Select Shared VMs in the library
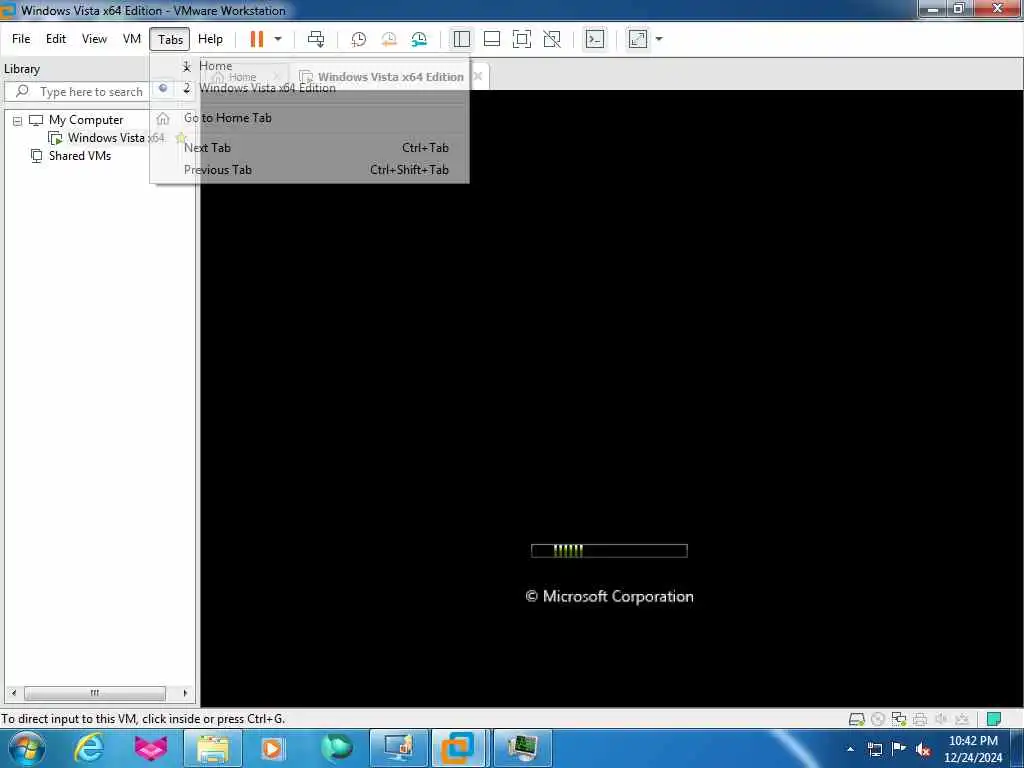The height and width of the screenshot is (768, 1024). 80,156
